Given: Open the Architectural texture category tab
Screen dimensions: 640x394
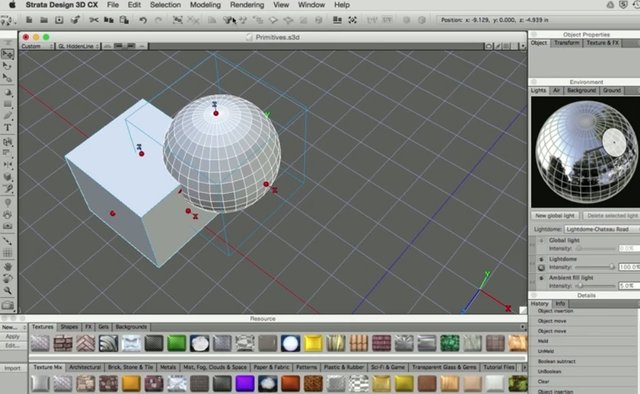Looking at the screenshot, I should (85, 367).
